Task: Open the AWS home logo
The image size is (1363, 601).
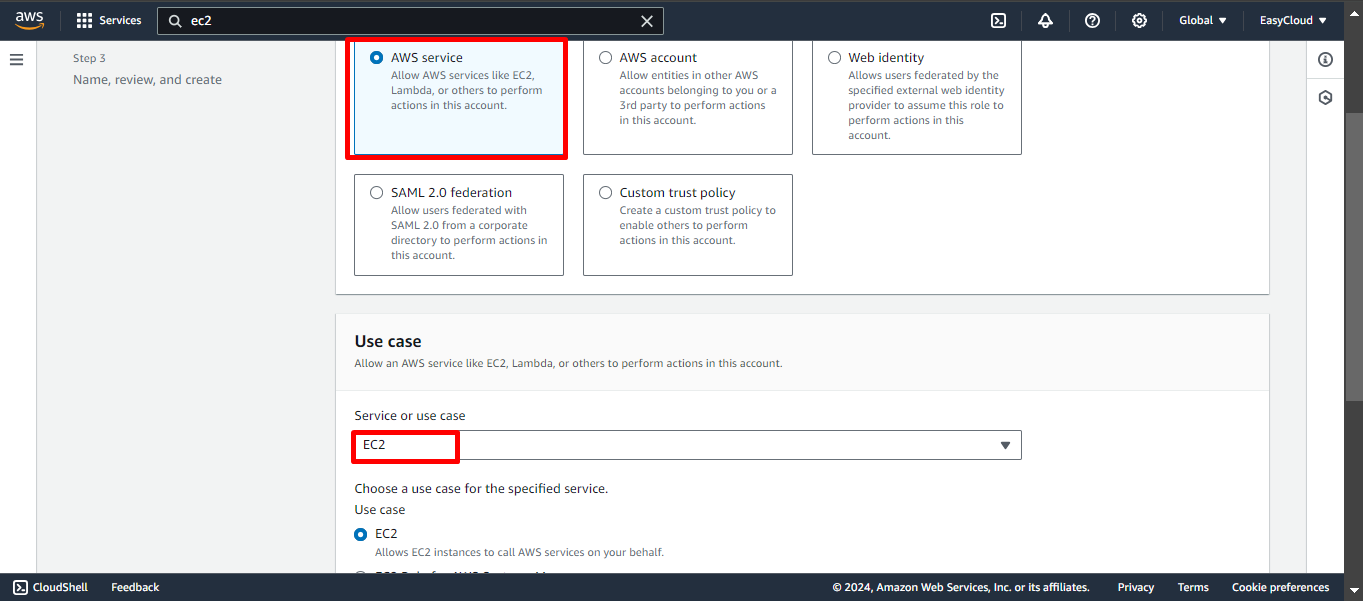Action: pos(29,20)
